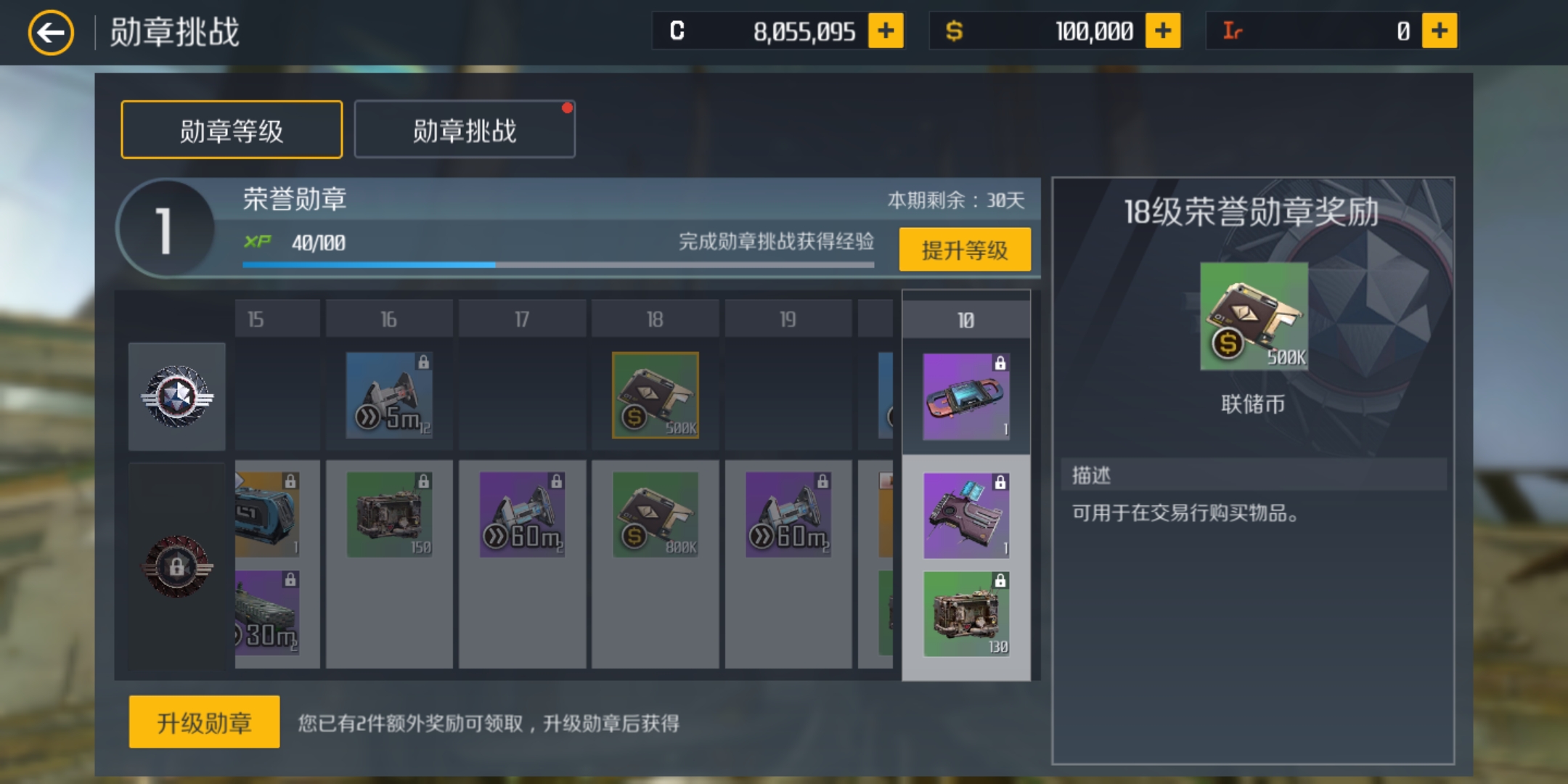This screenshot has width=1568, height=784.
Task: Select level 18 locked 800K coin reward
Action: (x=656, y=515)
